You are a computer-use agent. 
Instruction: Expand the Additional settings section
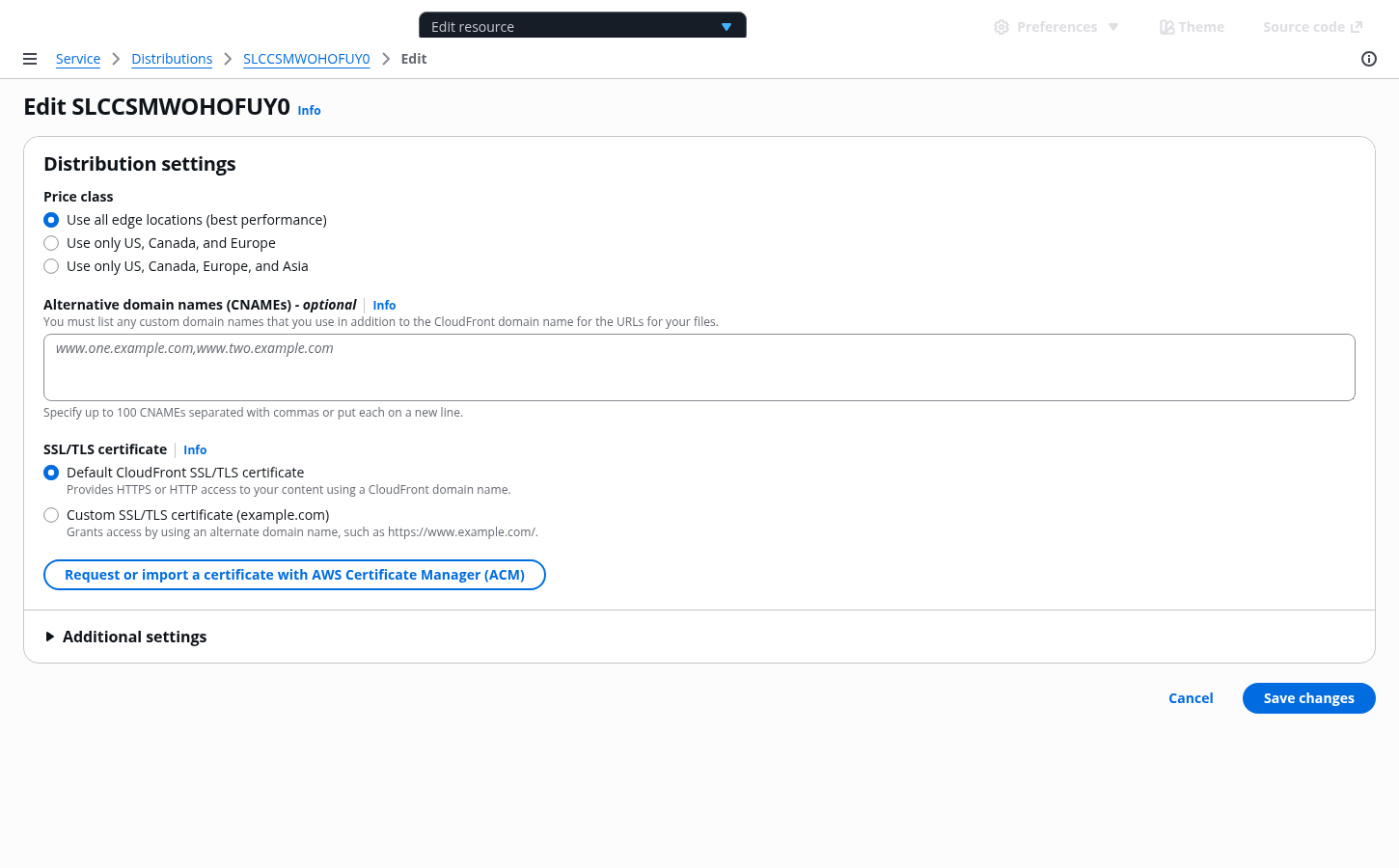pyautogui.click(x=50, y=637)
